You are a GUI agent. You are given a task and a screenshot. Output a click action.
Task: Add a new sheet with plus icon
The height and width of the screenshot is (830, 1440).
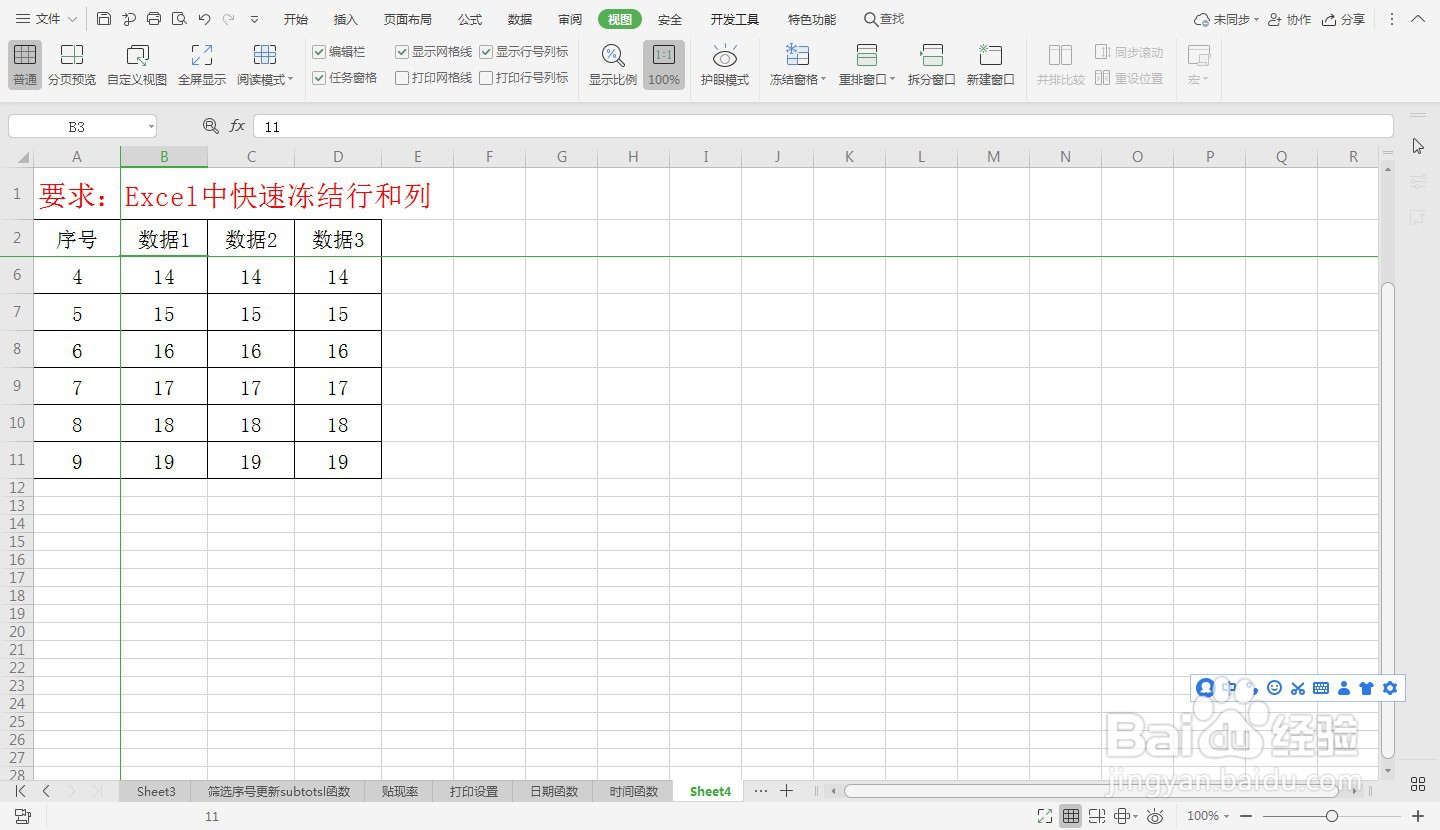tap(786, 791)
